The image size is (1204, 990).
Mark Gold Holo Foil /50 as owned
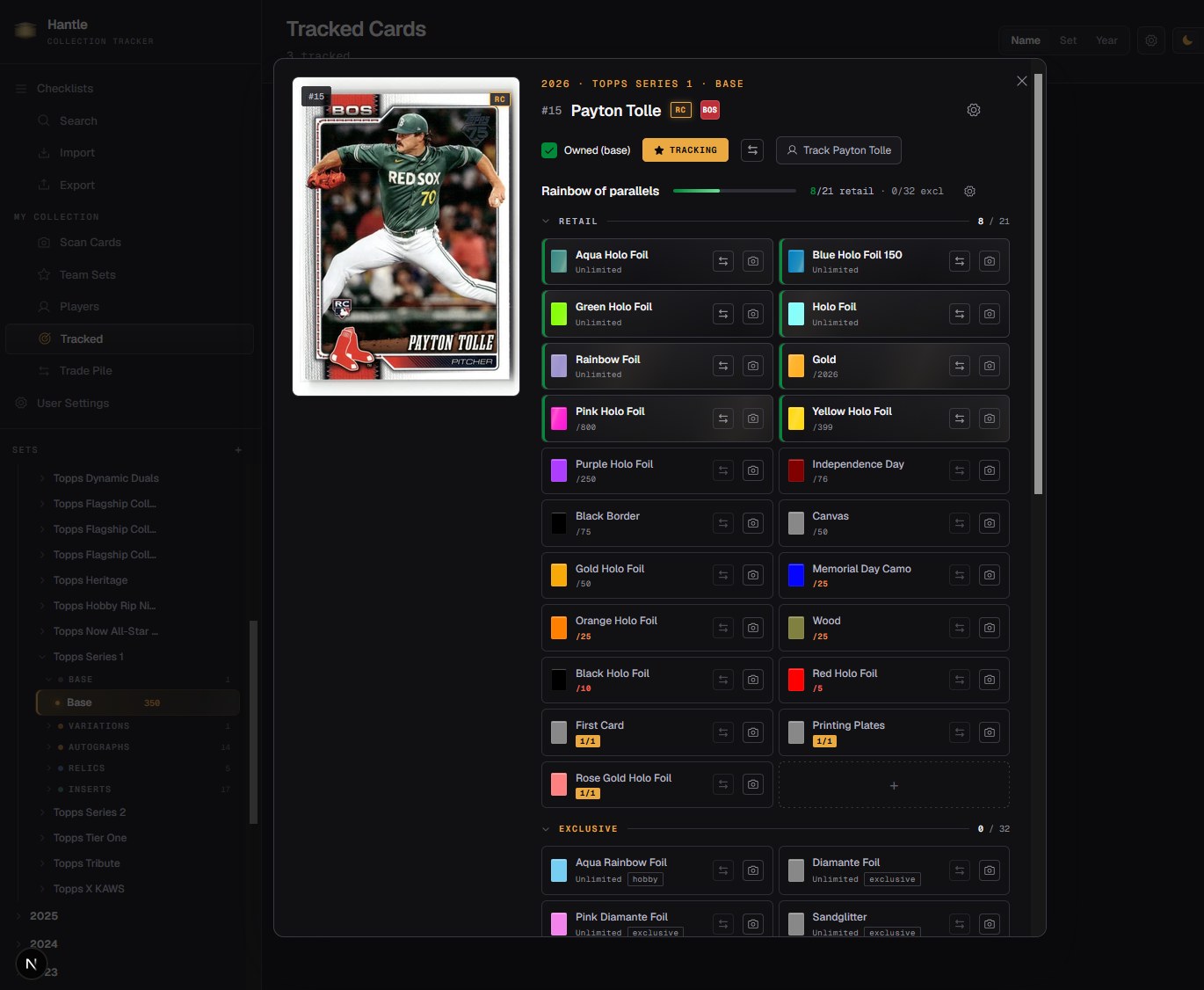(x=656, y=575)
